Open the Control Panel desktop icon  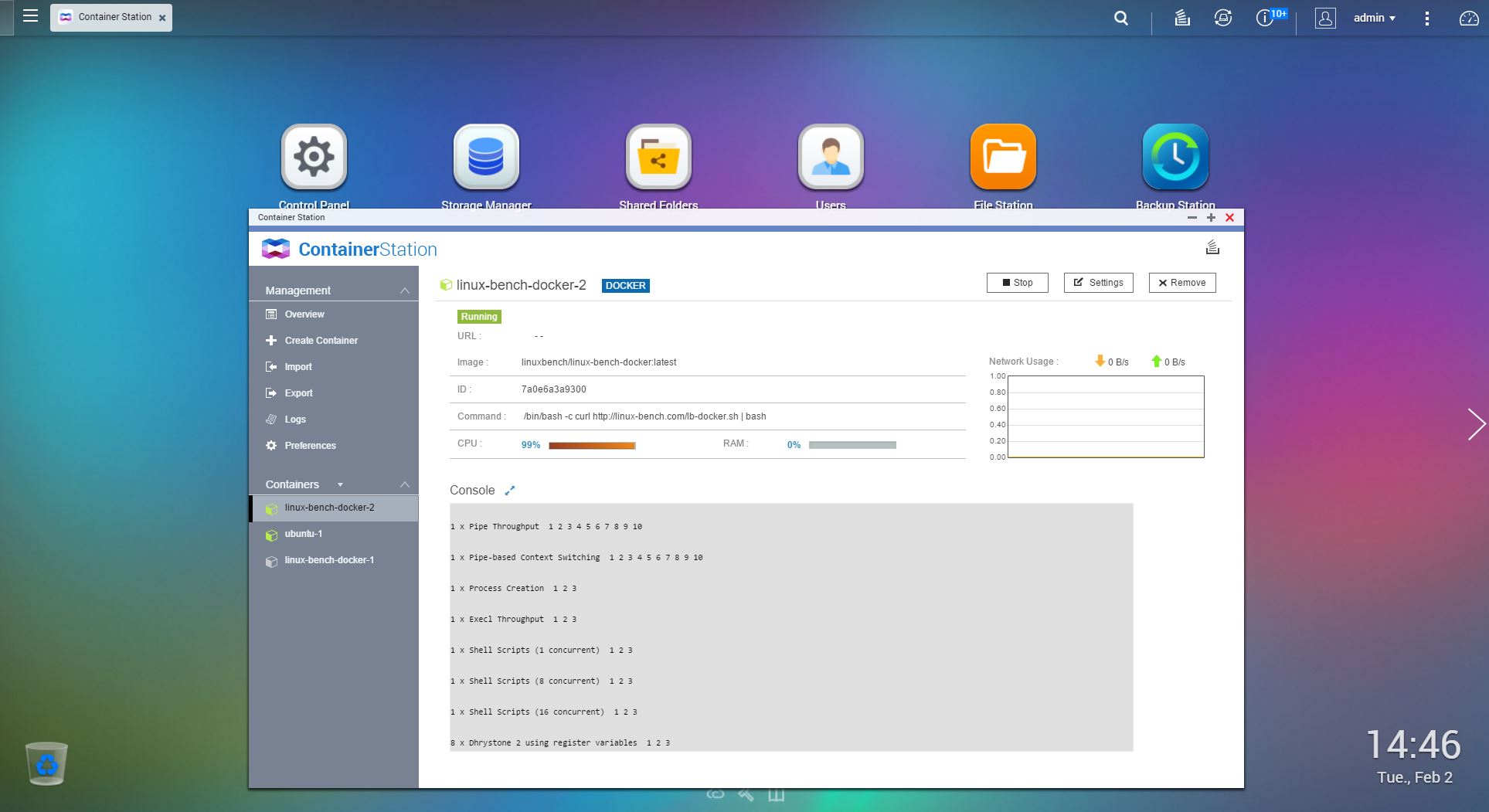[314, 157]
